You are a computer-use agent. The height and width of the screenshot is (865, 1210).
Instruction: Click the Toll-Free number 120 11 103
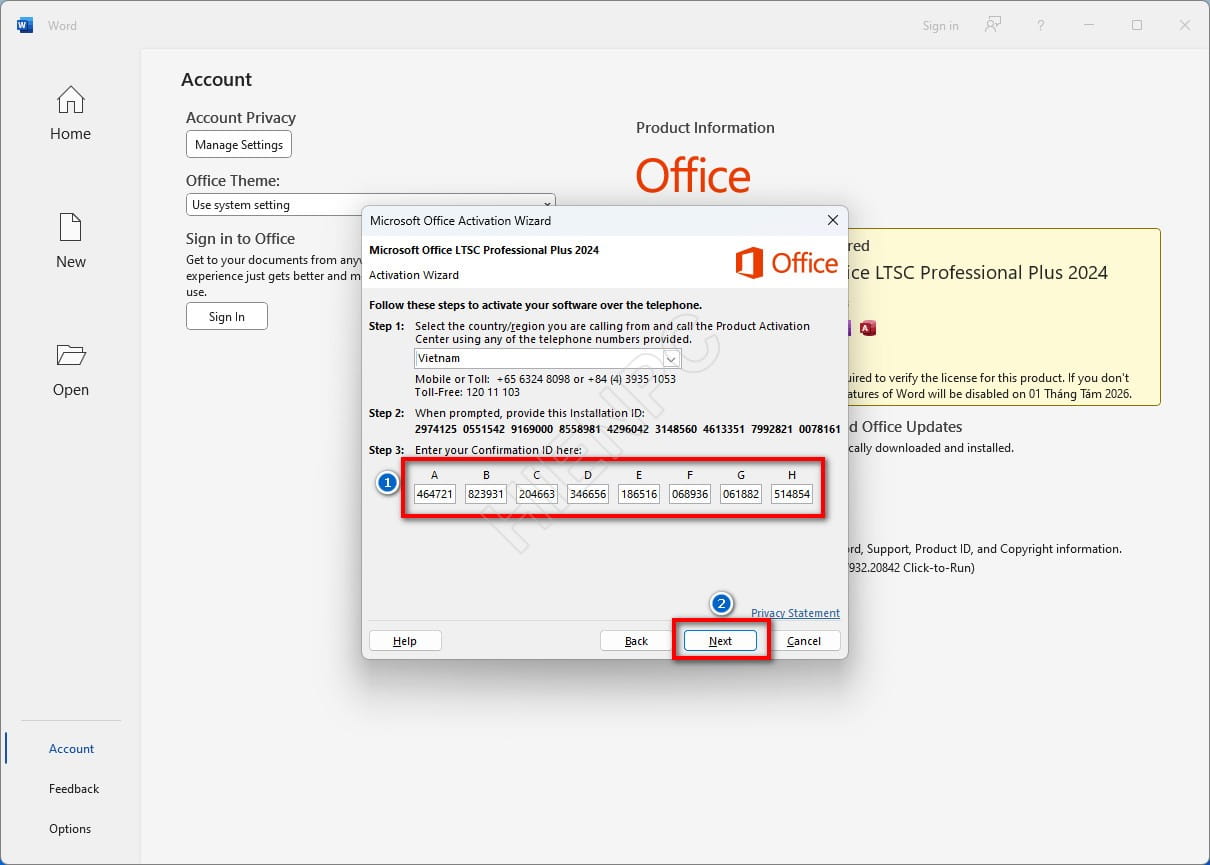pos(493,393)
